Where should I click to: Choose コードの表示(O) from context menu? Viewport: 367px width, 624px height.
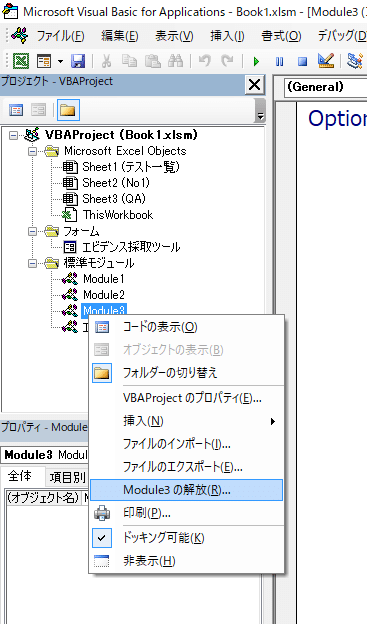(186, 327)
